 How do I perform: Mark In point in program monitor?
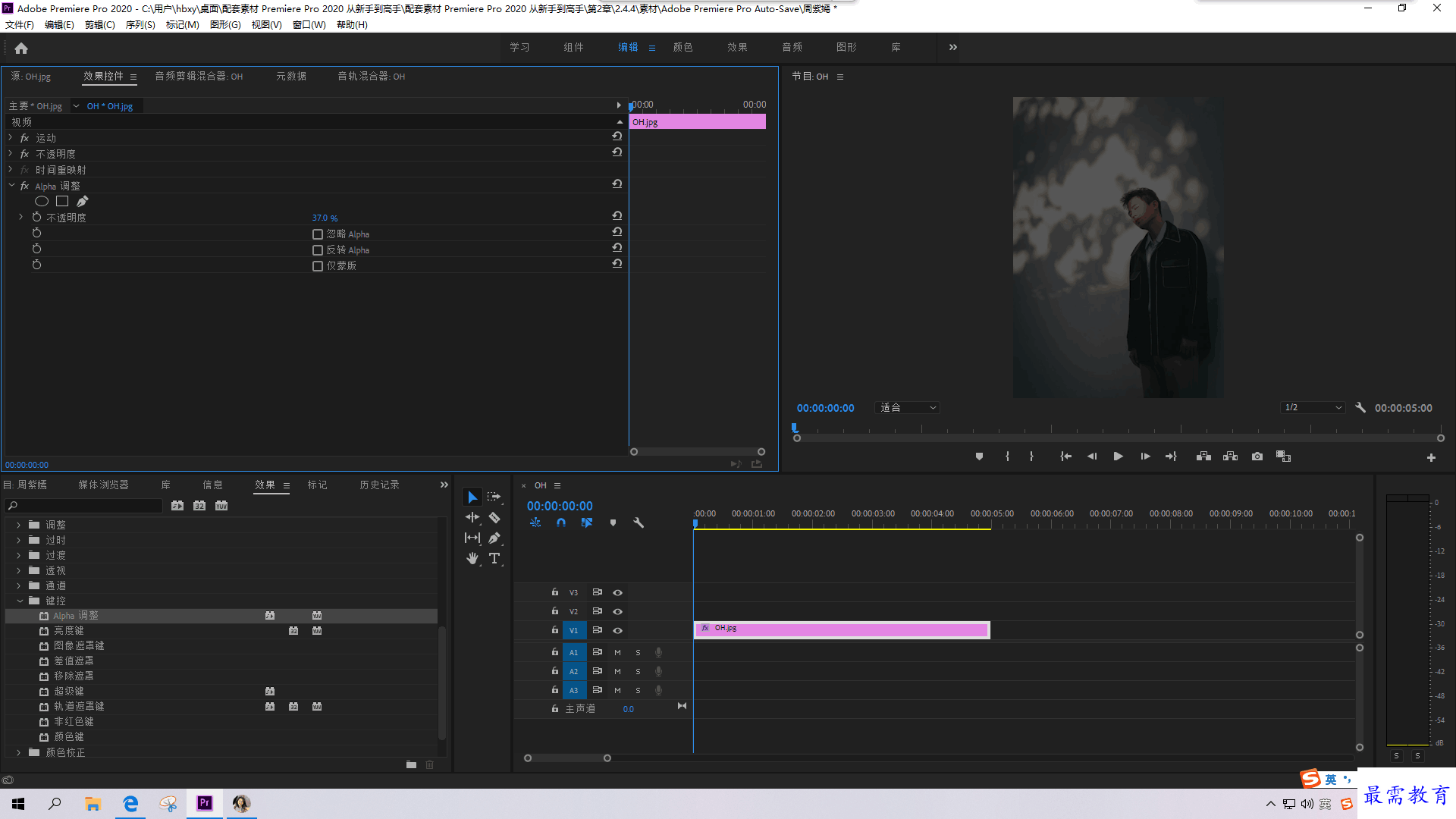pos(1007,457)
